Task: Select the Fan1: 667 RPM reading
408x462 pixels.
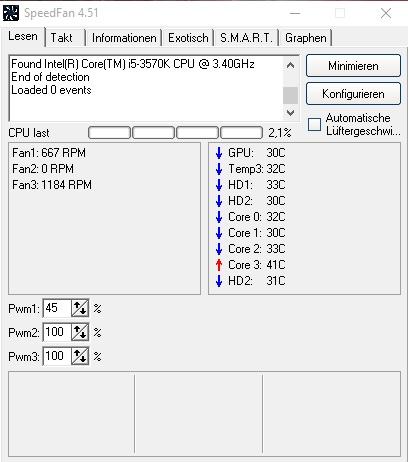Action: pos(49,153)
